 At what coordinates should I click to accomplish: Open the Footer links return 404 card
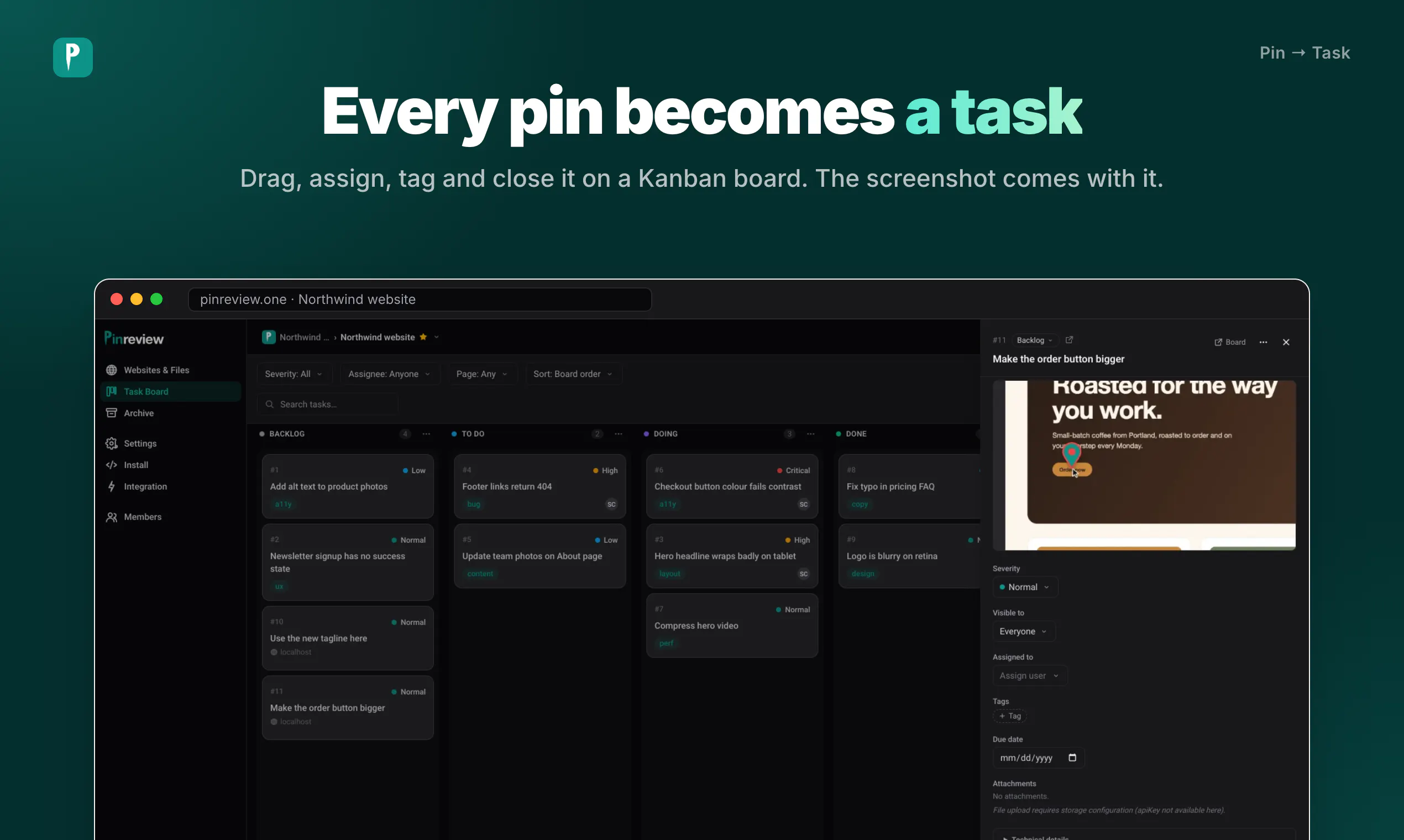coord(539,486)
